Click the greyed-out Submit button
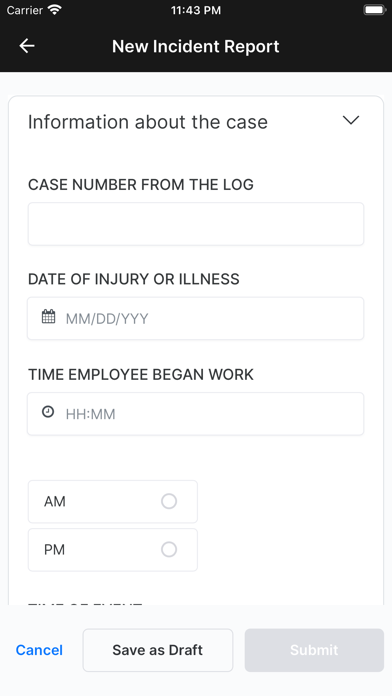Viewport: 392px width, 696px height. (x=314, y=650)
